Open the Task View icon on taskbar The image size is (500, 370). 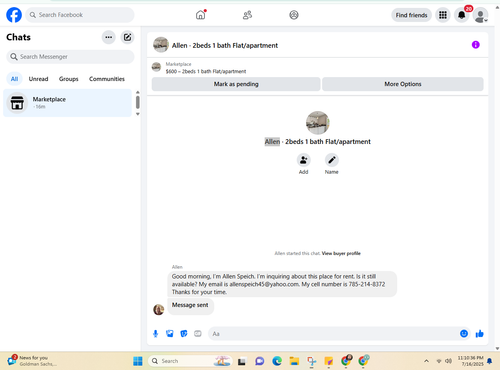(242, 361)
